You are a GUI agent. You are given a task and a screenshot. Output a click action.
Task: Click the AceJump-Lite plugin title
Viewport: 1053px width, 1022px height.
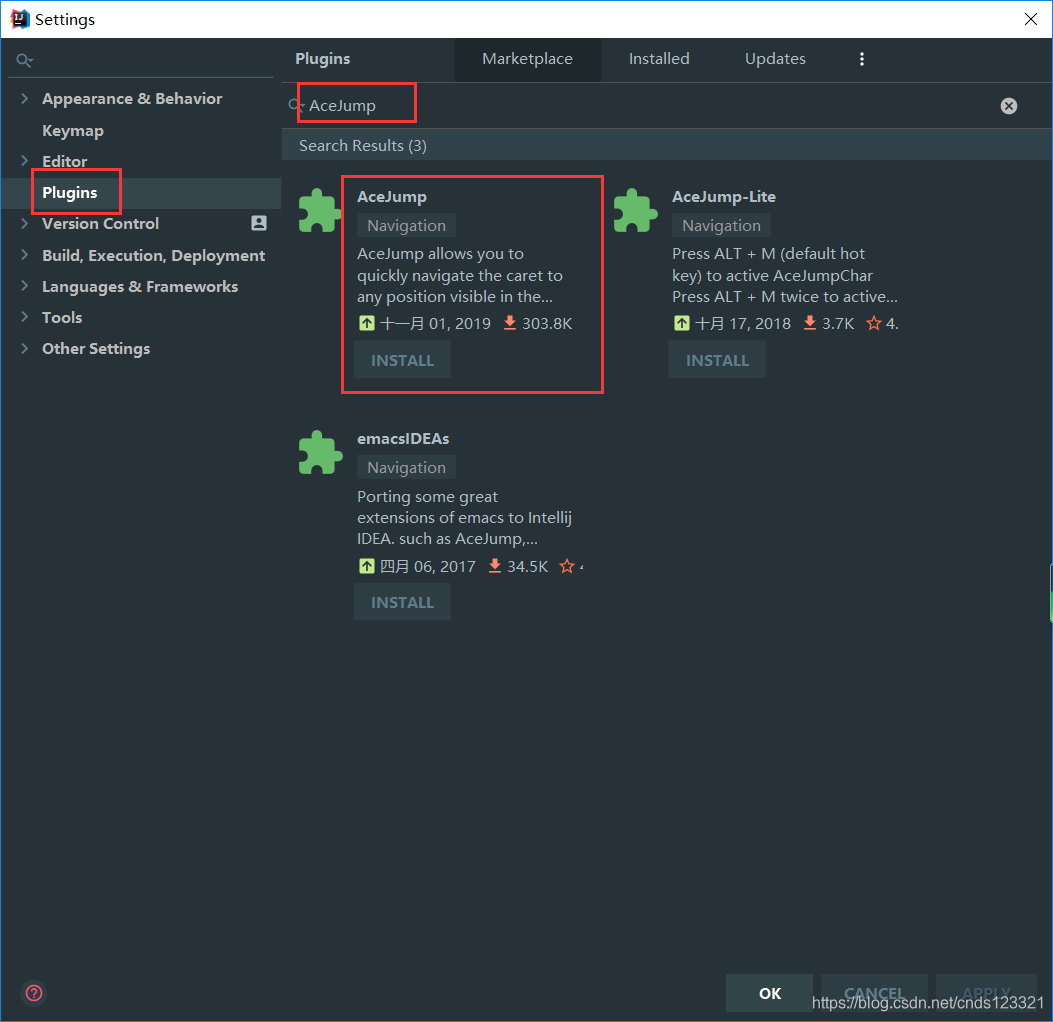pos(724,197)
